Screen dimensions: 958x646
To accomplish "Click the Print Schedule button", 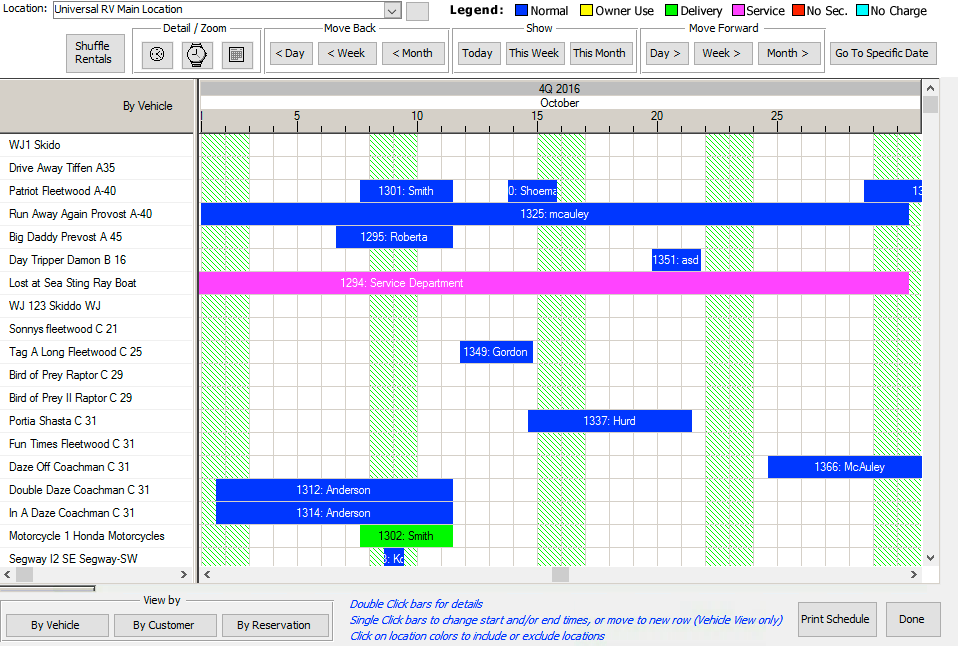I will click(x=836, y=619).
